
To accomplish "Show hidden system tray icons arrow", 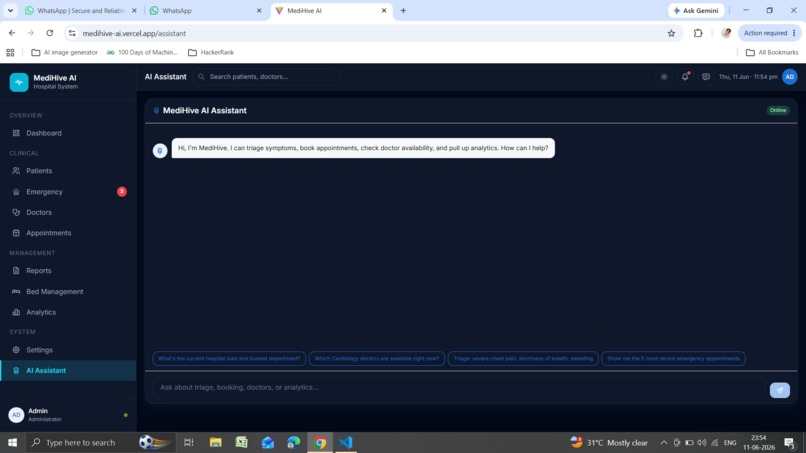I will 664,442.
